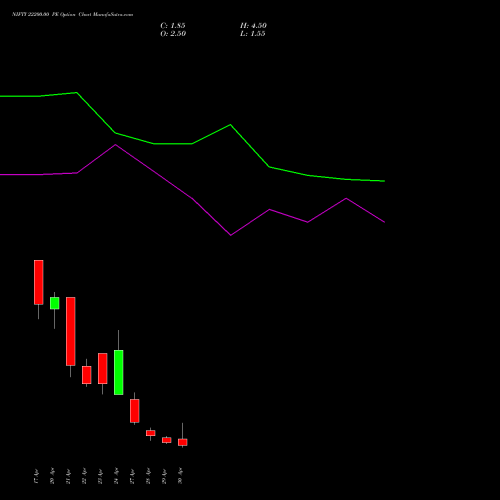Select the red candle for 22 Apr
This screenshot has height=500, width=500.
click(87, 375)
